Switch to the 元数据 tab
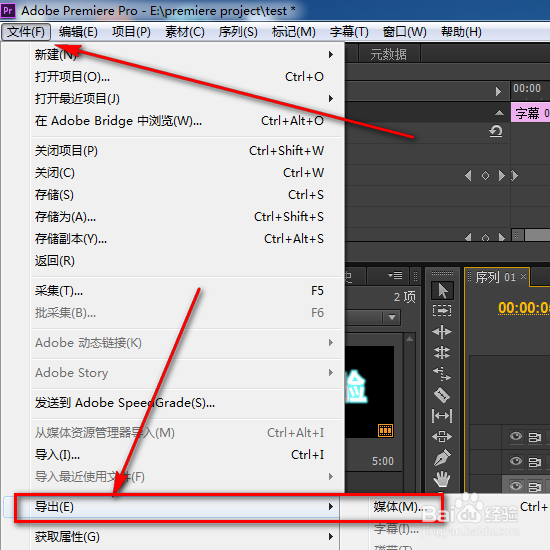The height and width of the screenshot is (550, 550). pos(389,54)
